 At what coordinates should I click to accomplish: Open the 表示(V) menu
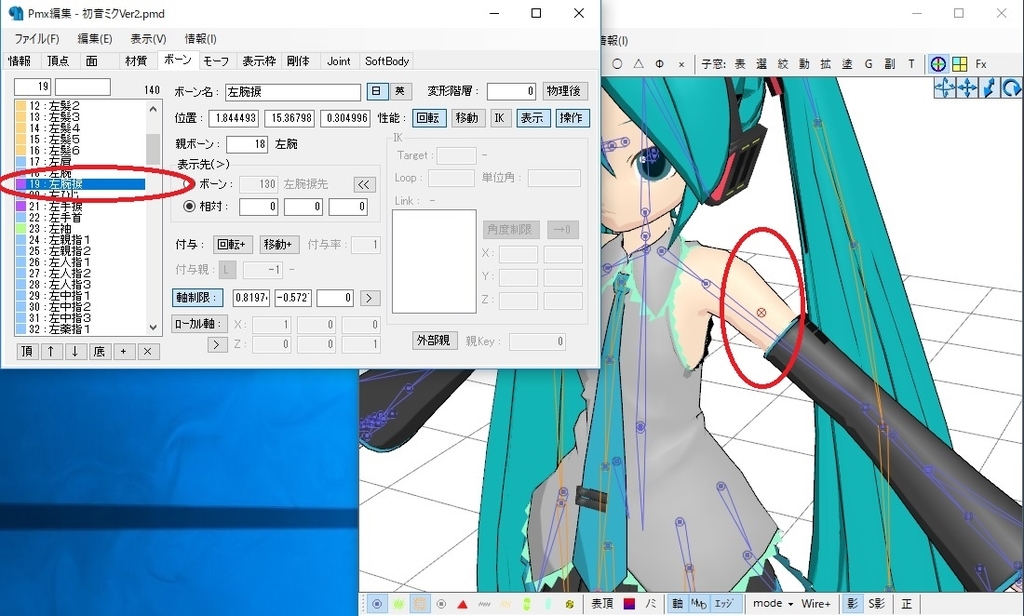pos(148,39)
